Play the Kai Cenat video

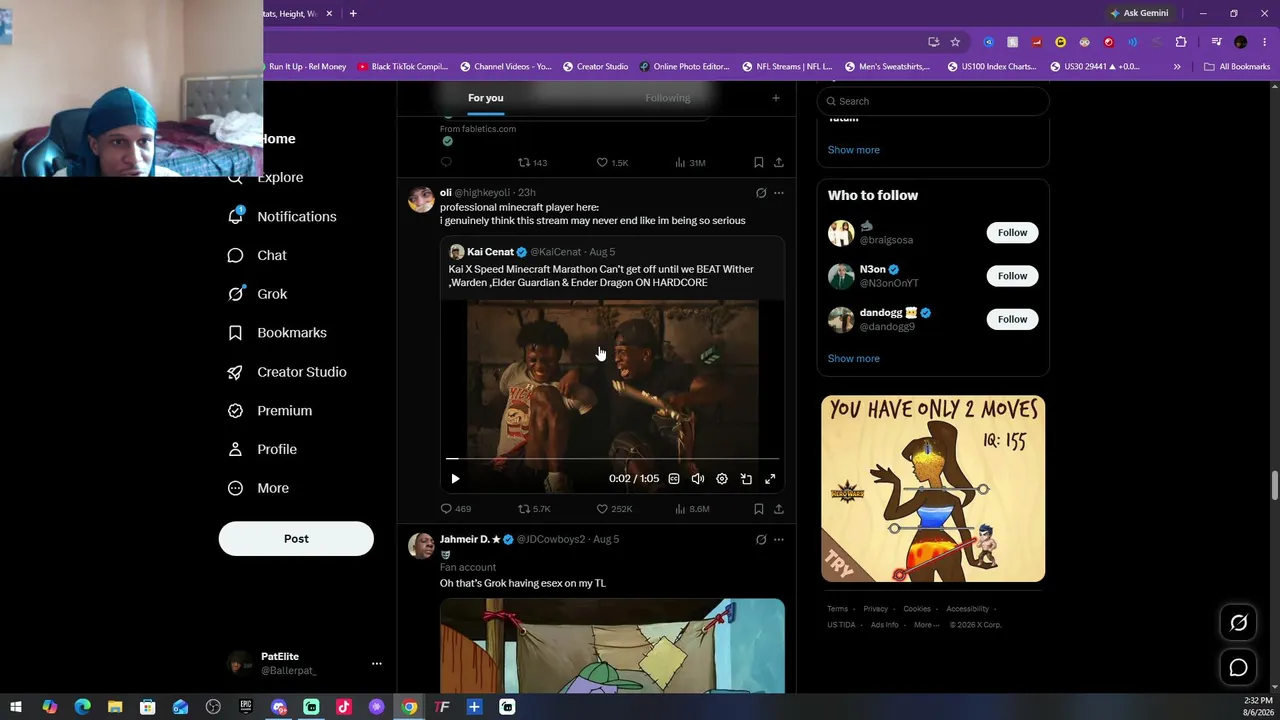455,479
